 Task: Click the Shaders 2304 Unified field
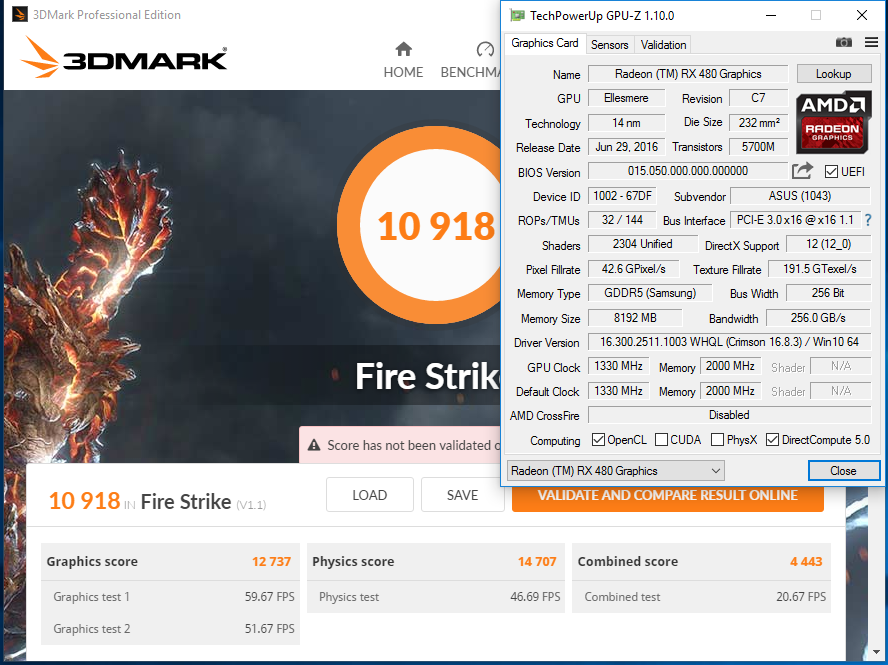(643, 244)
